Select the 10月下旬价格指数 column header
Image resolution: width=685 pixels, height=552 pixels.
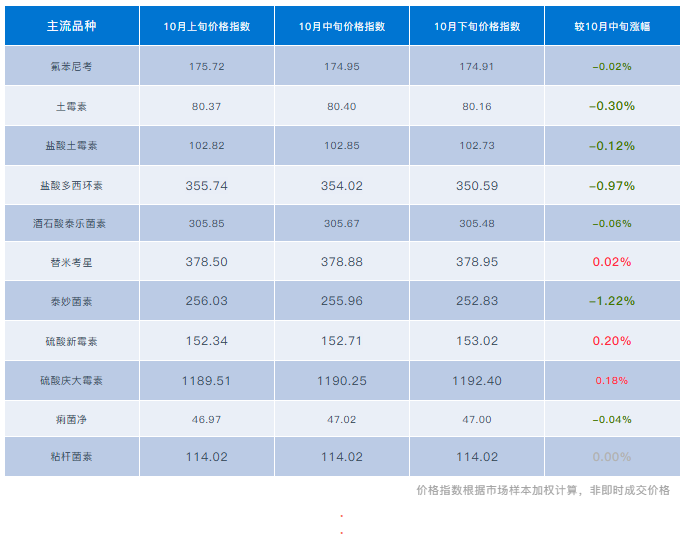[x=476, y=26]
